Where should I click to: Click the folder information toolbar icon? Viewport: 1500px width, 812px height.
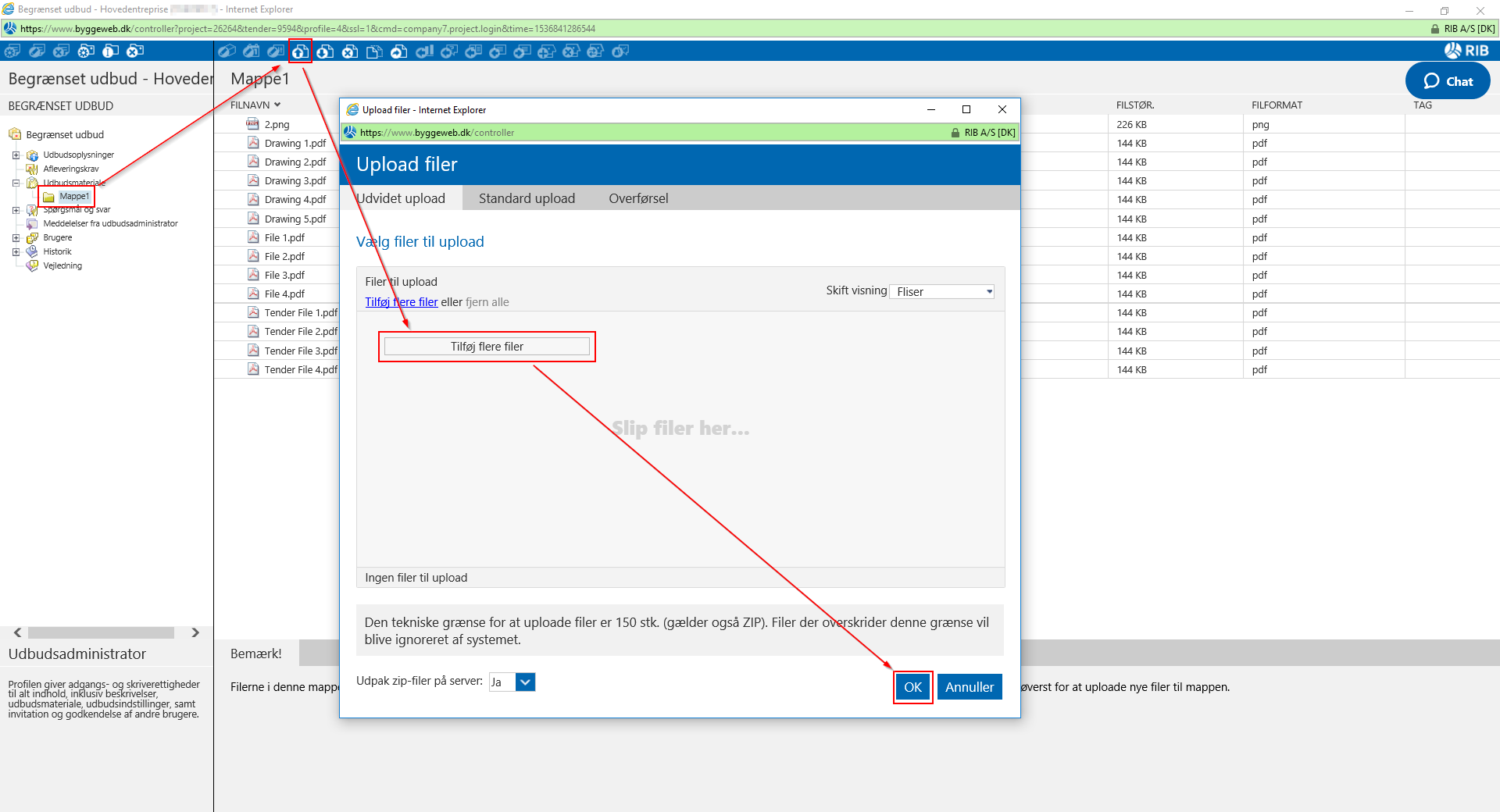pos(110,52)
